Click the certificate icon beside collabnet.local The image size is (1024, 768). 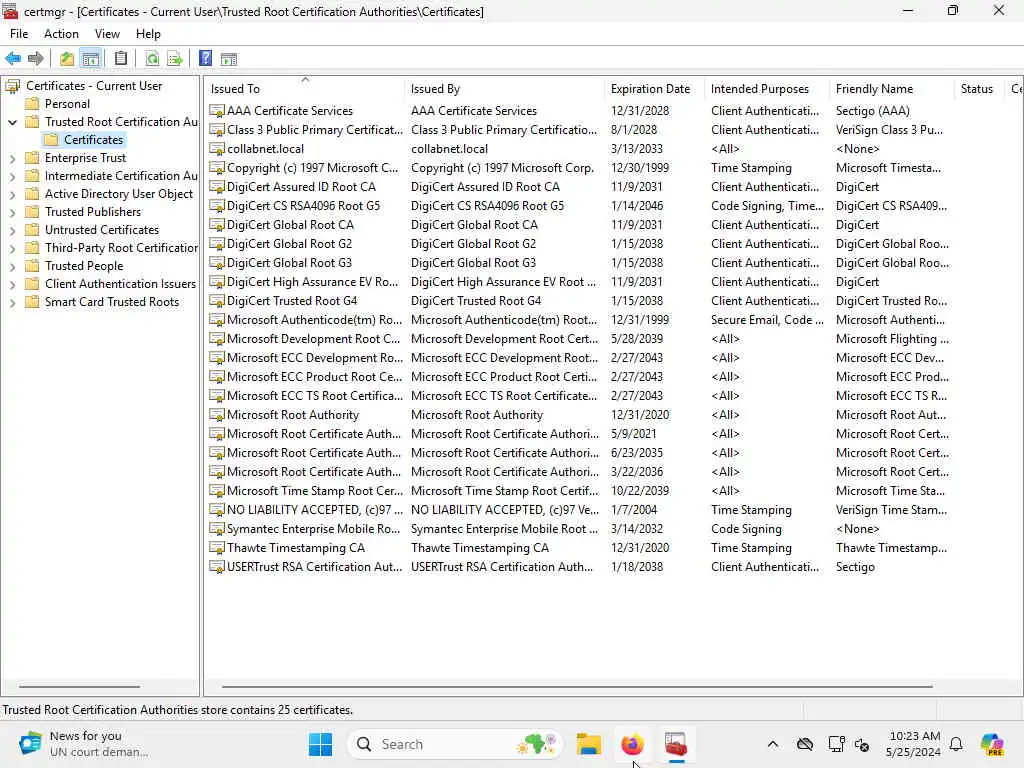pyautogui.click(x=217, y=149)
